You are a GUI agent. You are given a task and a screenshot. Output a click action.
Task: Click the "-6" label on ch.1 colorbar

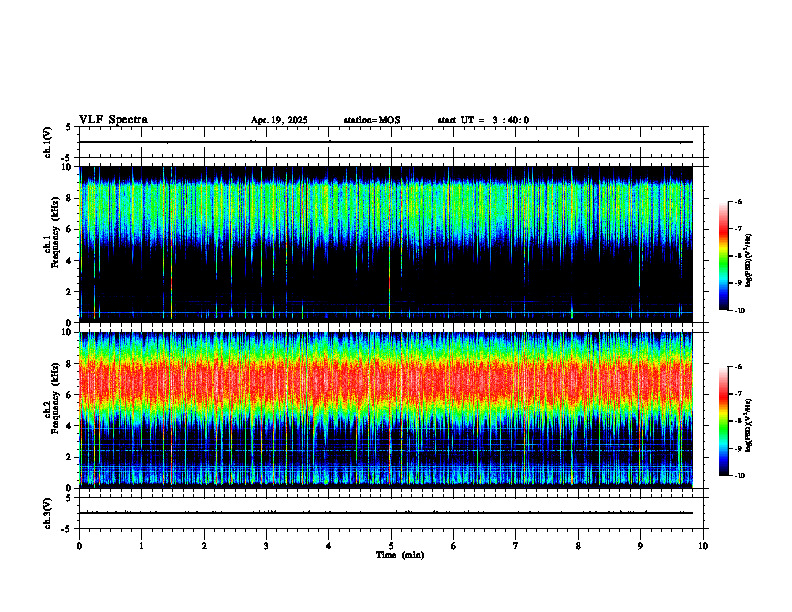(x=738, y=201)
